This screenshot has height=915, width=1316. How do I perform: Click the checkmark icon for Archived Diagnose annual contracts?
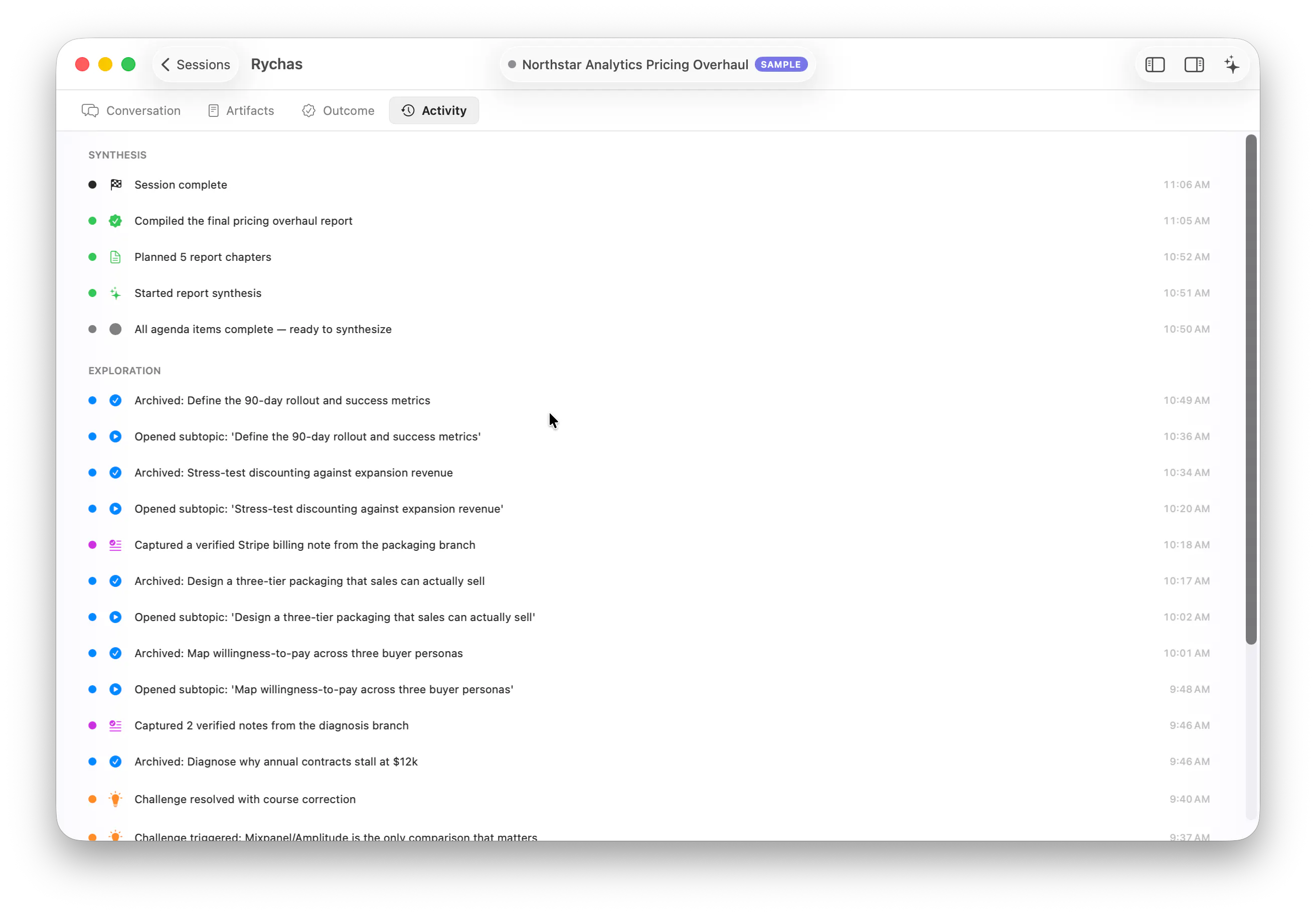click(116, 761)
